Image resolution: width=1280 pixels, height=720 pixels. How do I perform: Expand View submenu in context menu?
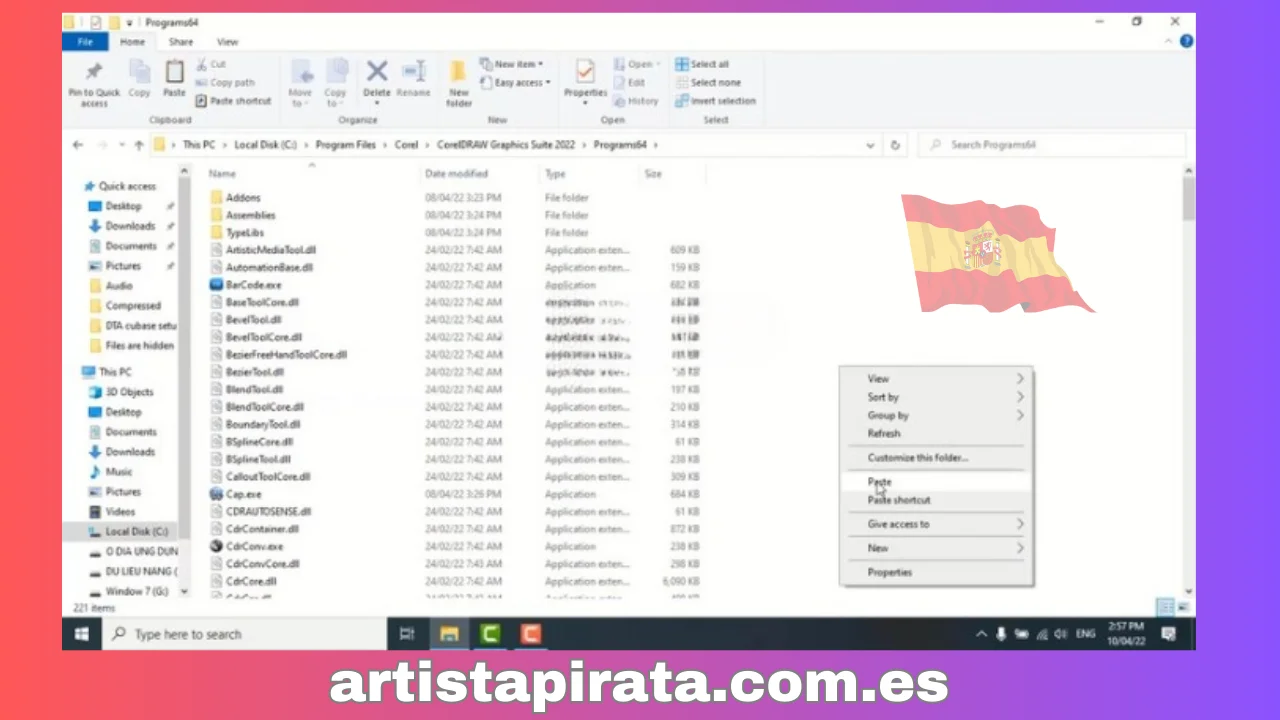[x=935, y=379]
